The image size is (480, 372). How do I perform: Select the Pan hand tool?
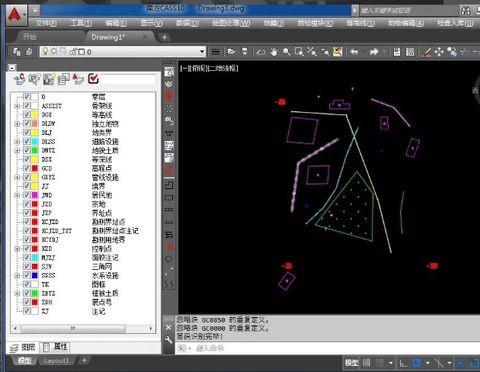[x=274, y=52]
